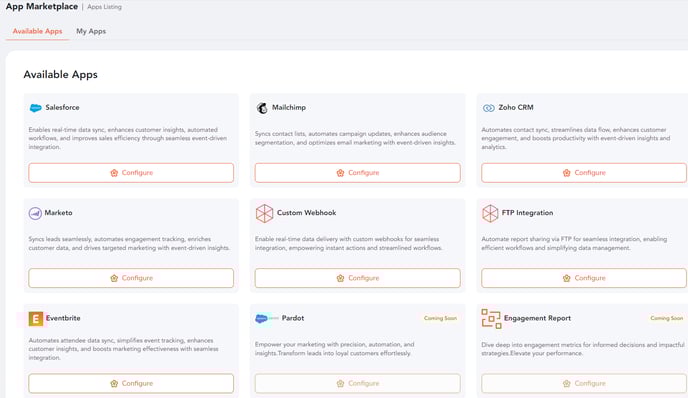688x398 pixels.
Task: Configure the FTP Integration app
Action: point(584,278)
